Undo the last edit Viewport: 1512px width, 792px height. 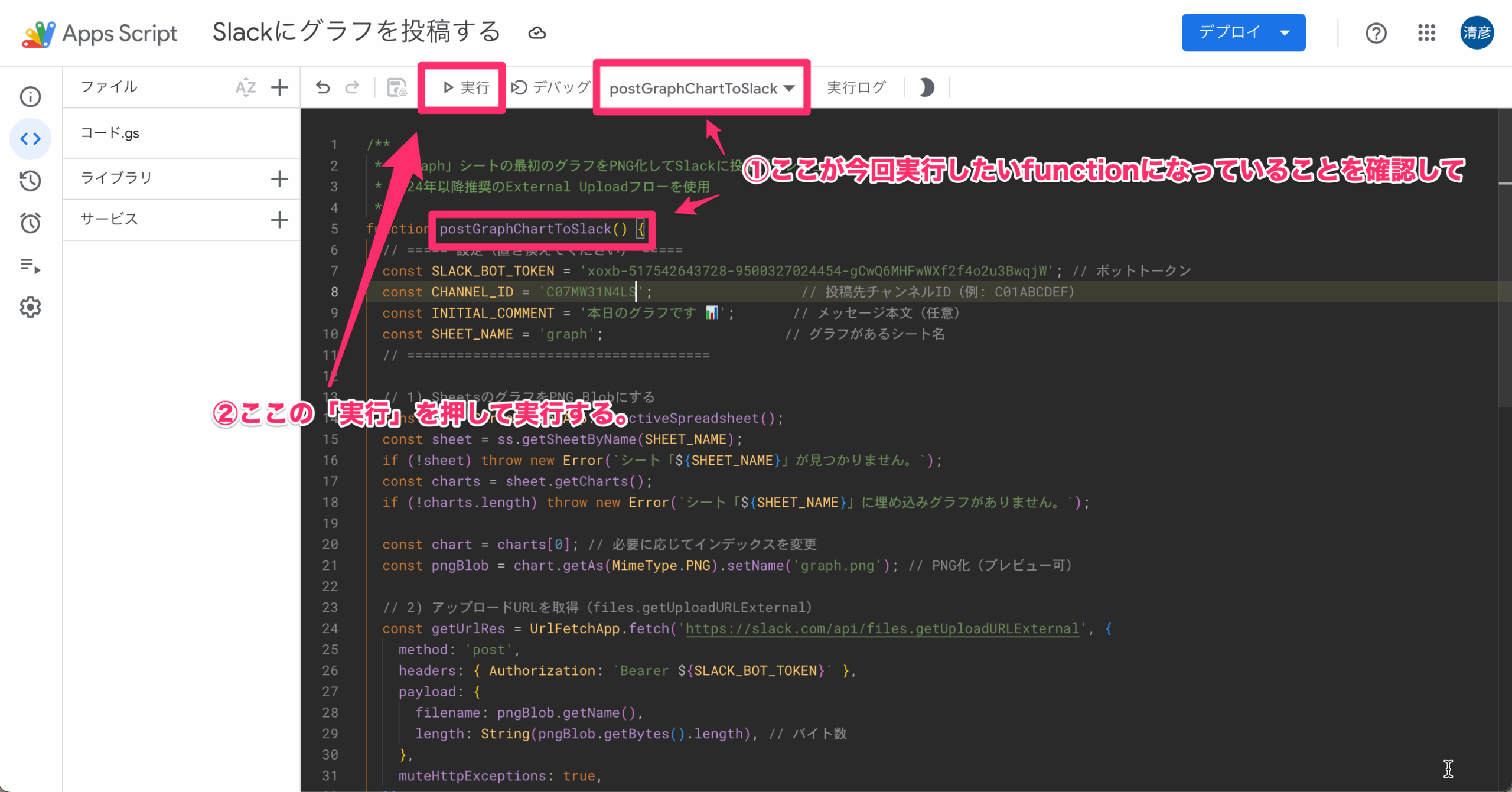click(x=322, y=87)
